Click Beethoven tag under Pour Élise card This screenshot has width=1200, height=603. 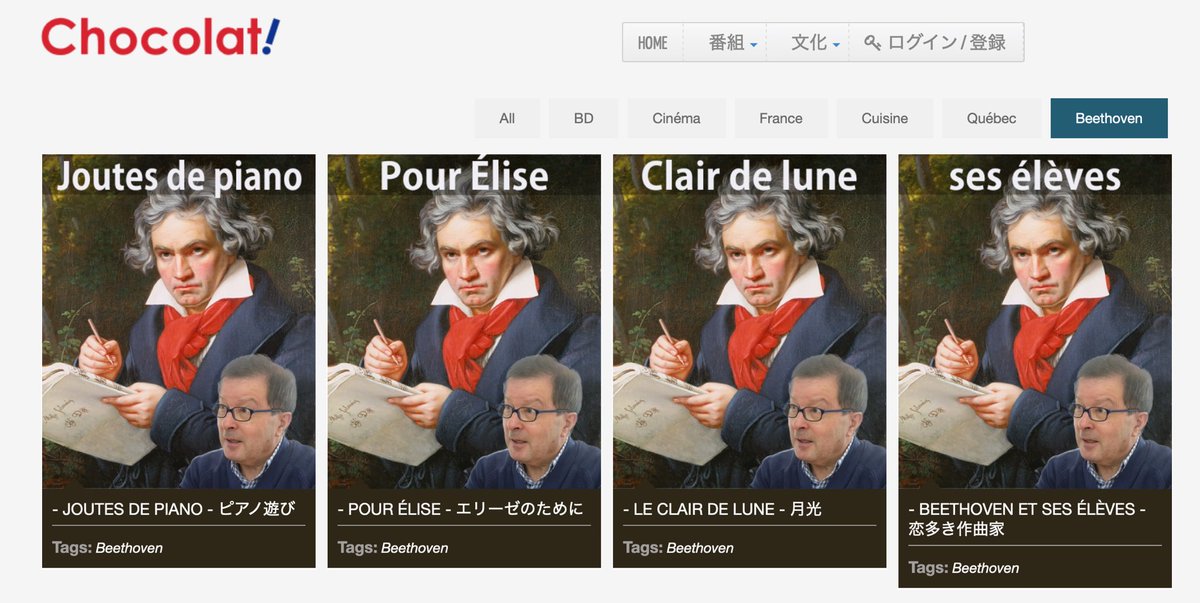[x=415, y=548]
